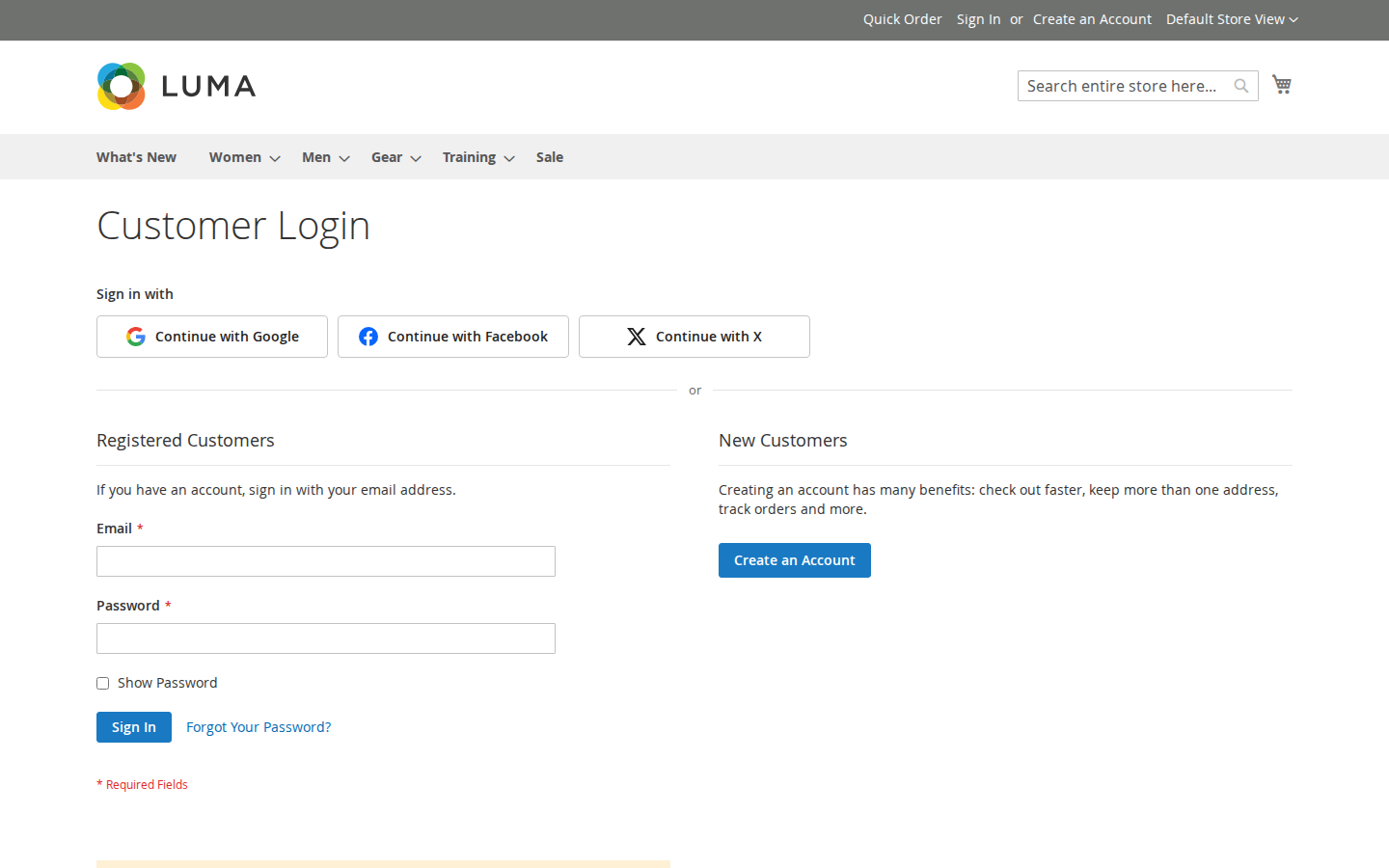Open Forgot Your Password link
1389x868 pixels.
(259, 727)
